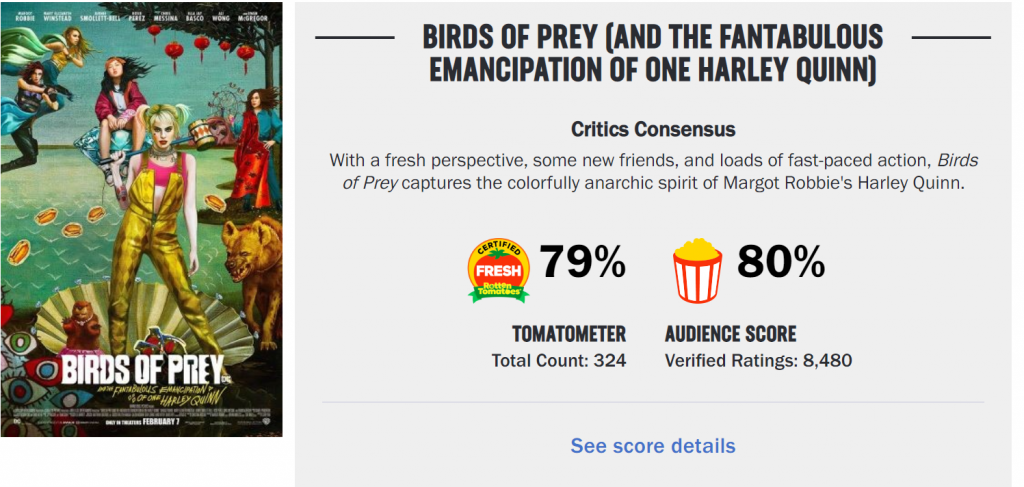The image size is (1024, 487).
Task: Click the 80% audience score
Action: (x=781, y=262)
